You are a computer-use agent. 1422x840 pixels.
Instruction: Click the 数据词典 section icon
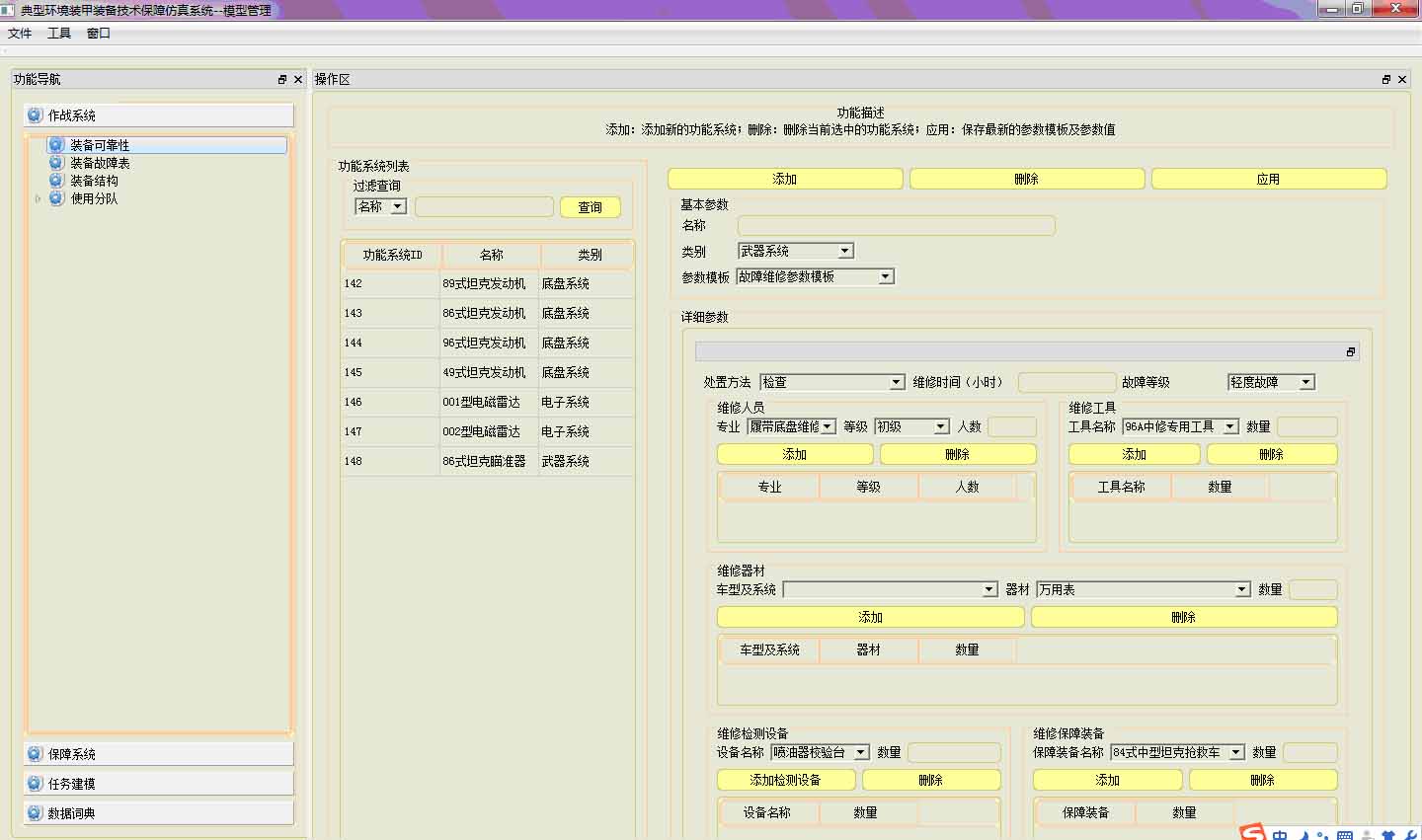(x=35, y=813)
